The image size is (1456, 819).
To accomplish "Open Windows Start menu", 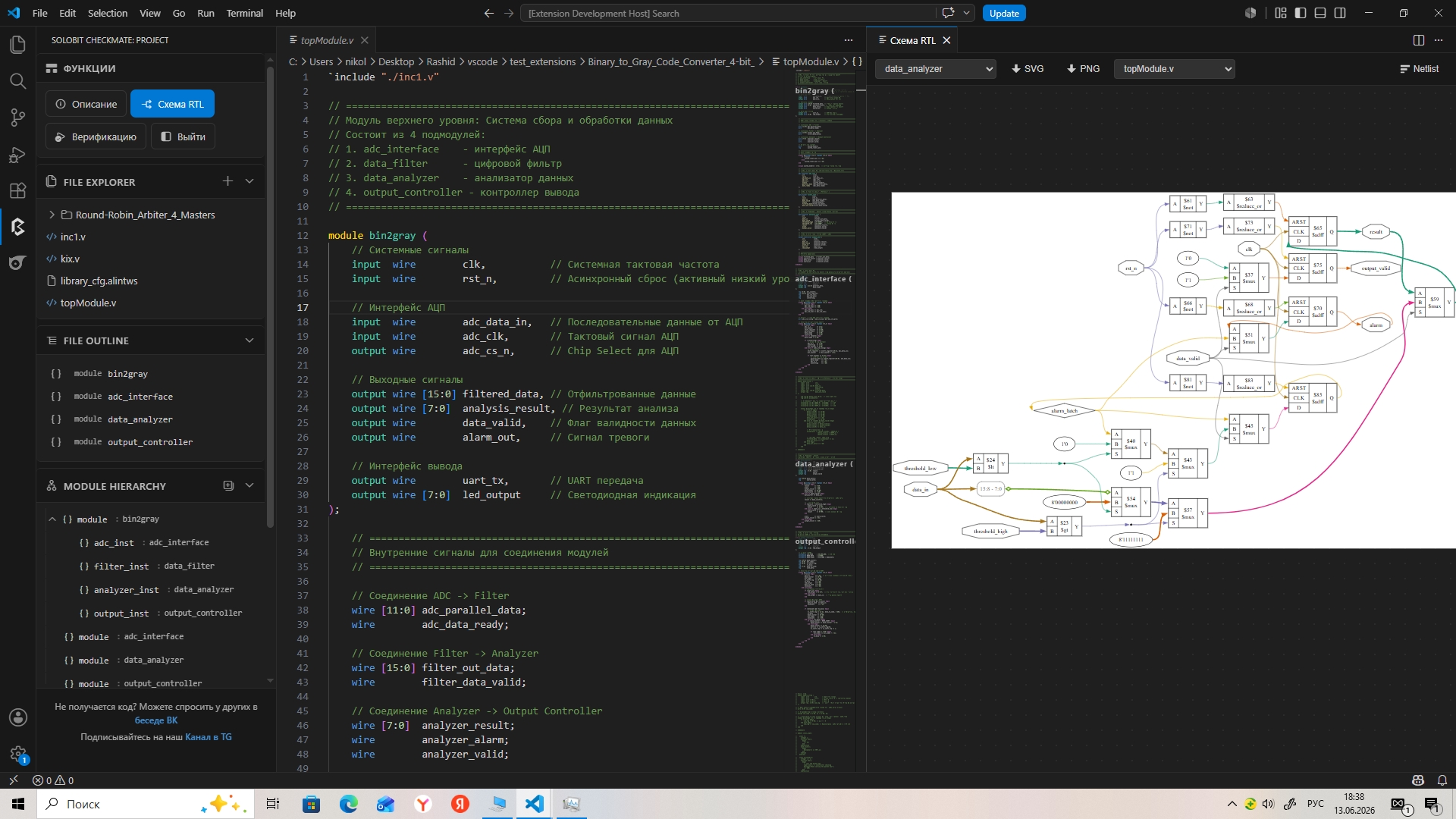I will 18,804.
